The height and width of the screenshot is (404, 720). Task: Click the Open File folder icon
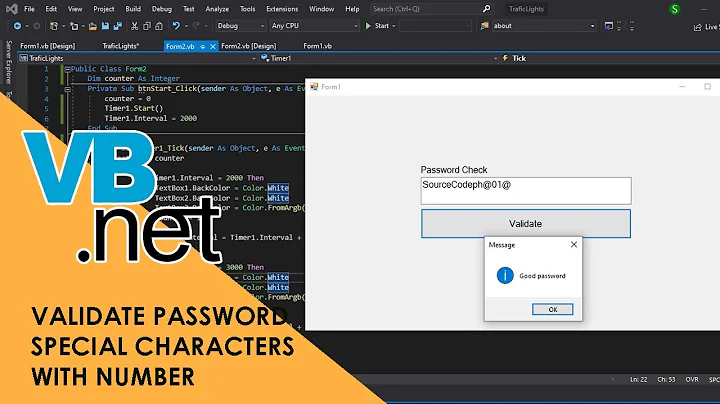pos(93,26)
